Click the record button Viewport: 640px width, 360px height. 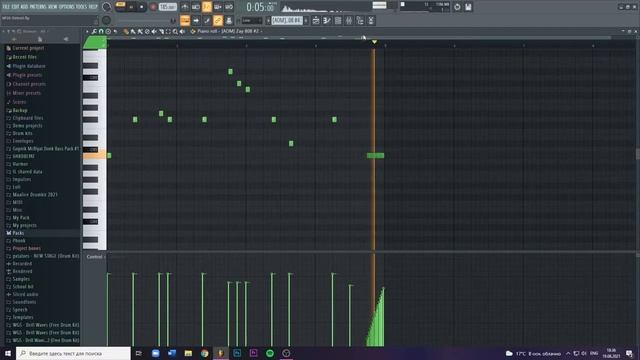pos(153,7)
